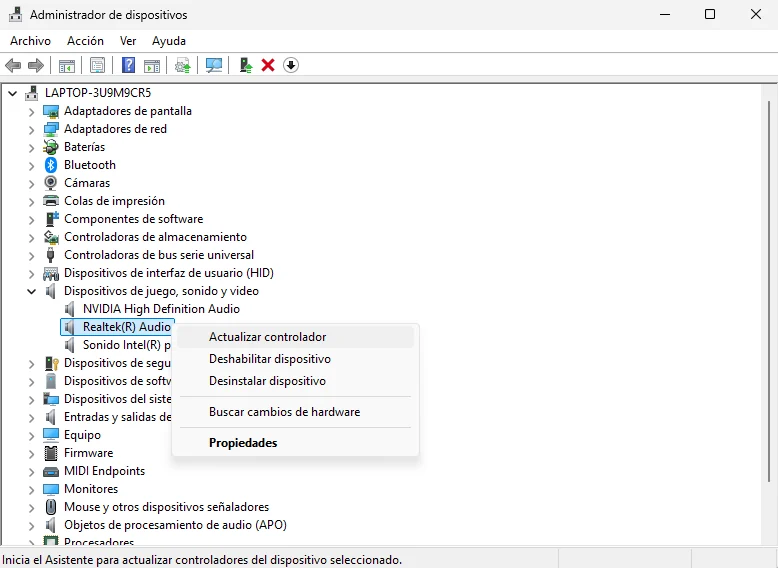Collapse the LAPTOP-3U9M9CR5 root node

click(x=12, y=93)
